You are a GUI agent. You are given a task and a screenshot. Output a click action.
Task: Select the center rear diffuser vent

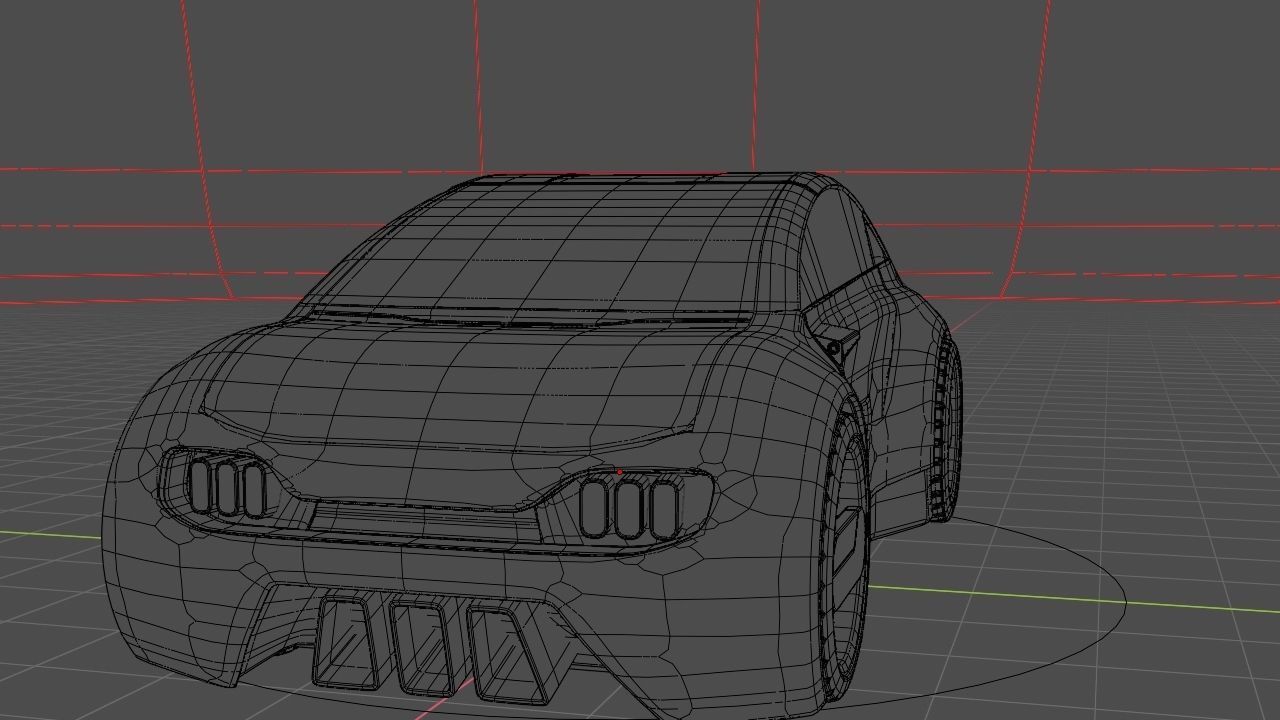point(421,648)
